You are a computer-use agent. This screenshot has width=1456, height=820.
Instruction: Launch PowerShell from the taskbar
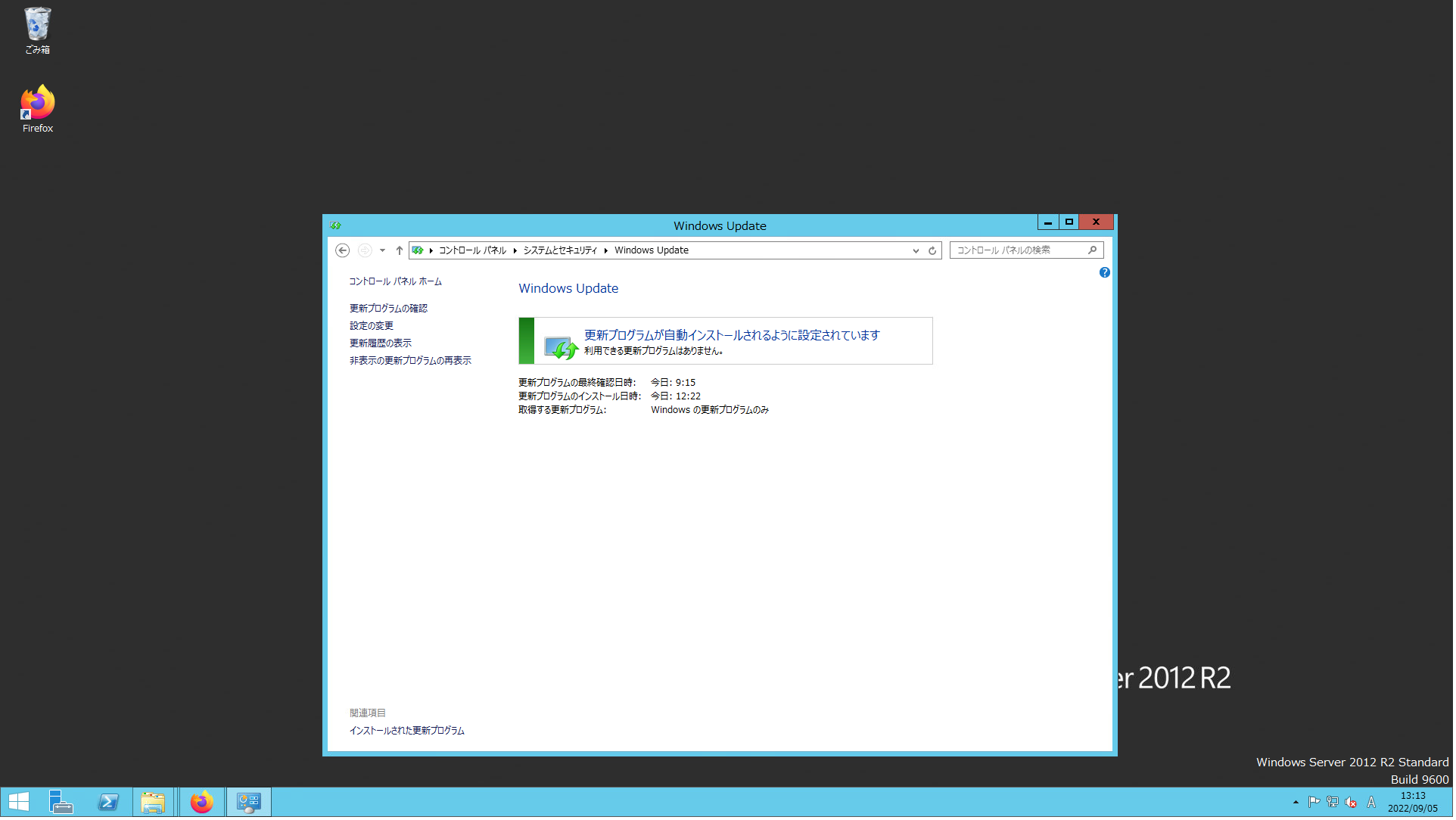pyautogui.click(x=109, y=803)
